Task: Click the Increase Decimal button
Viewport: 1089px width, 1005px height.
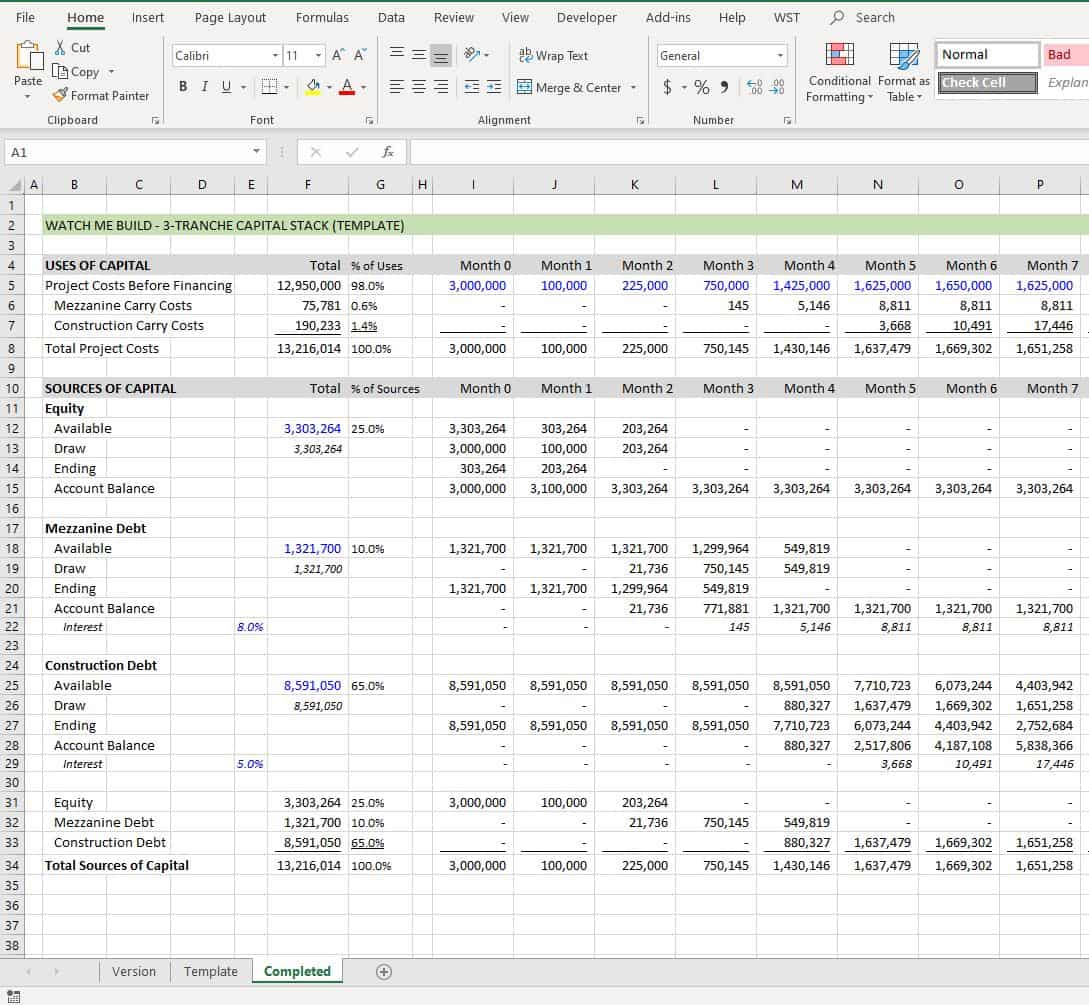Action: coord(754,87)
